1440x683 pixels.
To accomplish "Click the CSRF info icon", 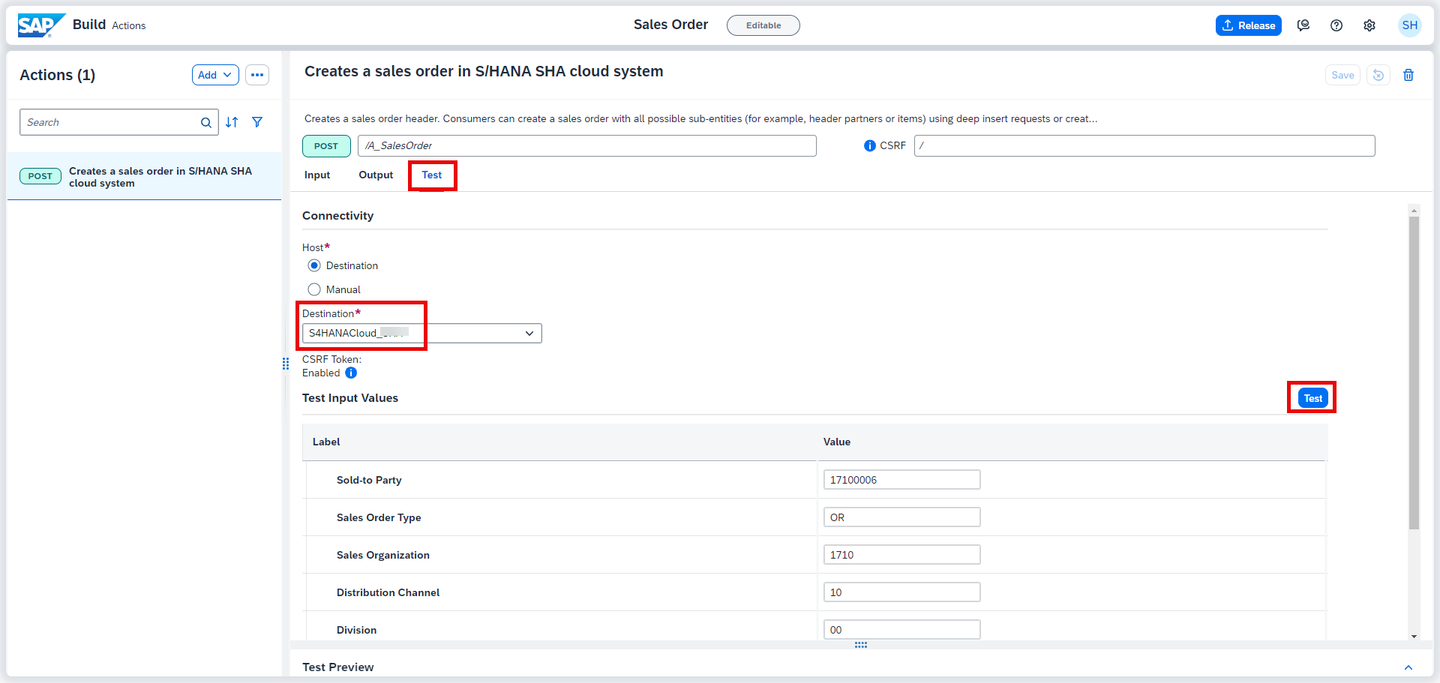I will pyautogui.click(x=869, y=146).
